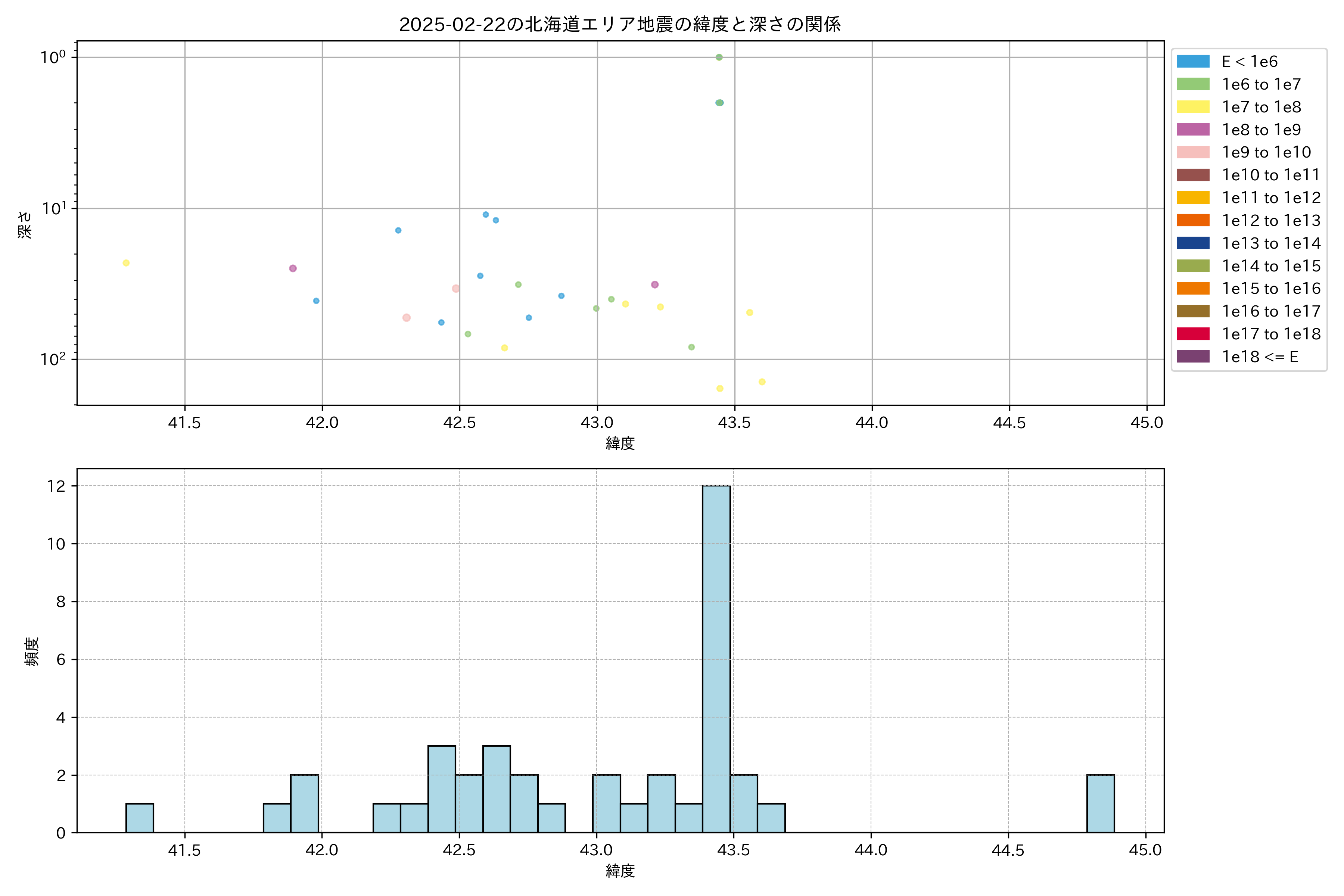Screen dimensions: 1344x896
Task: Click the blue E < 1e6 legend swatch
Action: pyautogui.click(x=1193, y=62)
